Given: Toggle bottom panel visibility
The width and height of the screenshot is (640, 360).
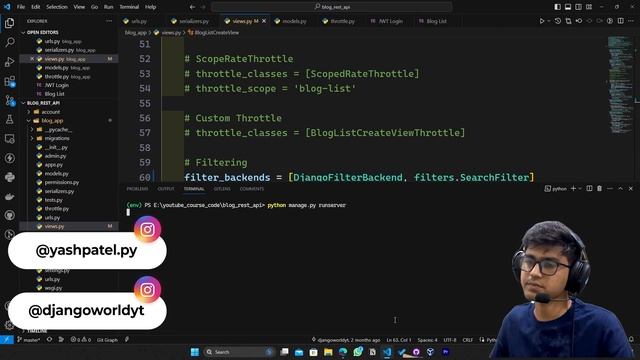Looking at the screenshot, I should pos(568,7).
